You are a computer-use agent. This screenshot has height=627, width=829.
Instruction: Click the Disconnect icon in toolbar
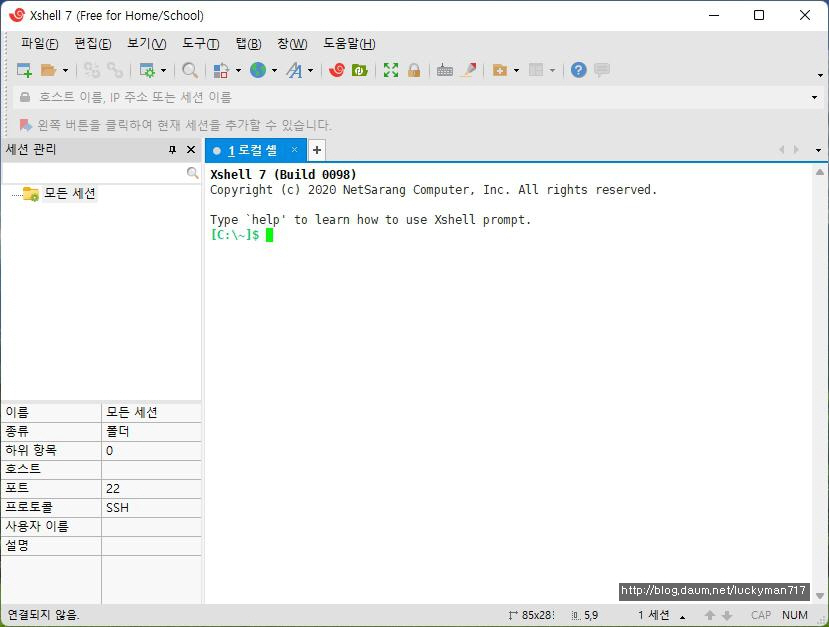115,70
